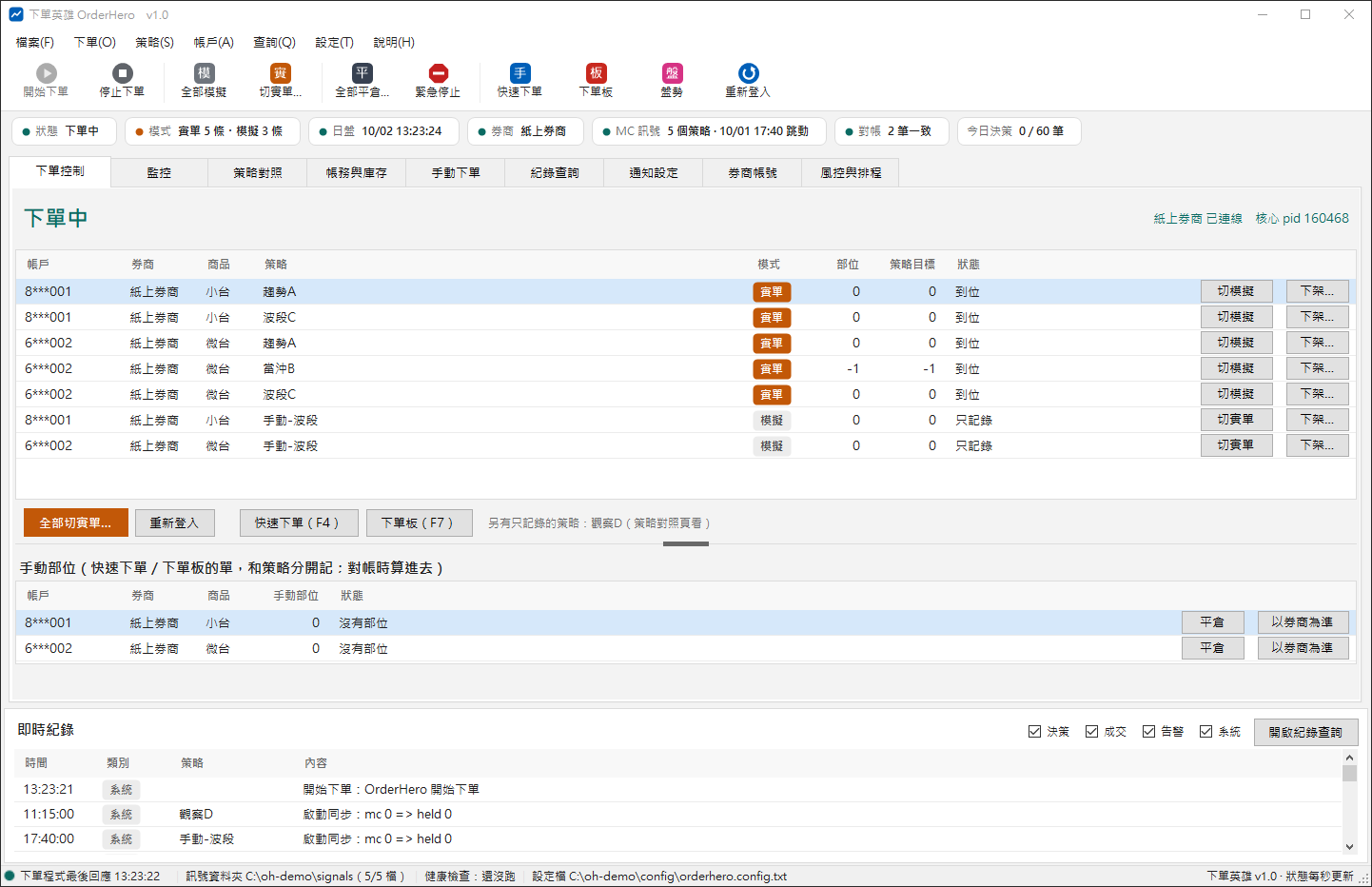Switch to the 策略對照 tab
1372x887 pixels.
(258, 172)
